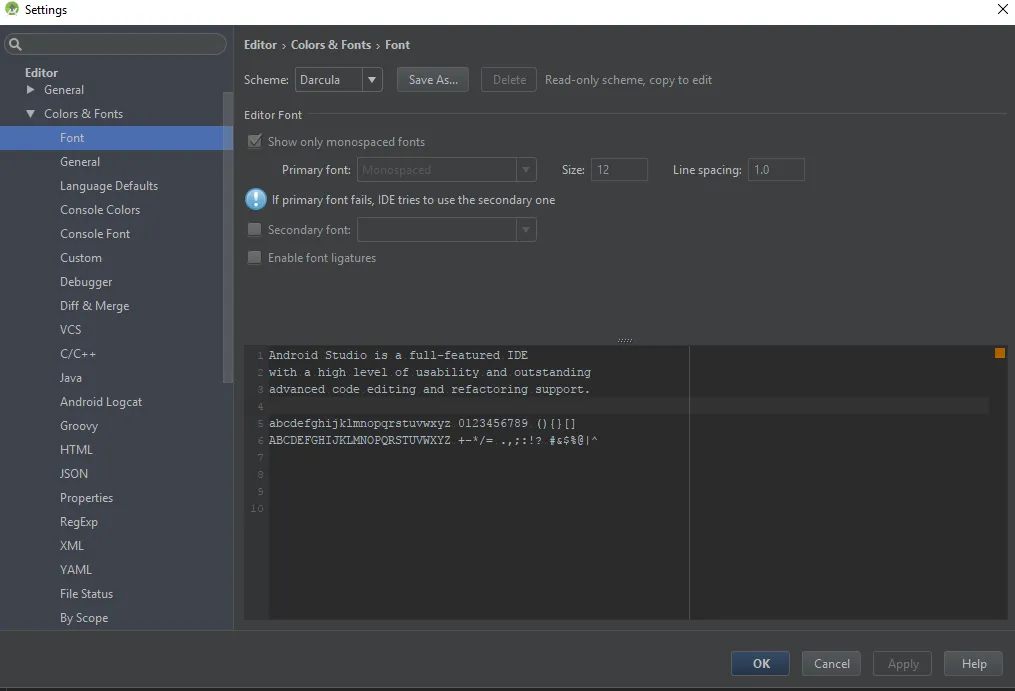1015x691 pixels.
Task: Open JSON color settings
Action: (x=74, y=473)
